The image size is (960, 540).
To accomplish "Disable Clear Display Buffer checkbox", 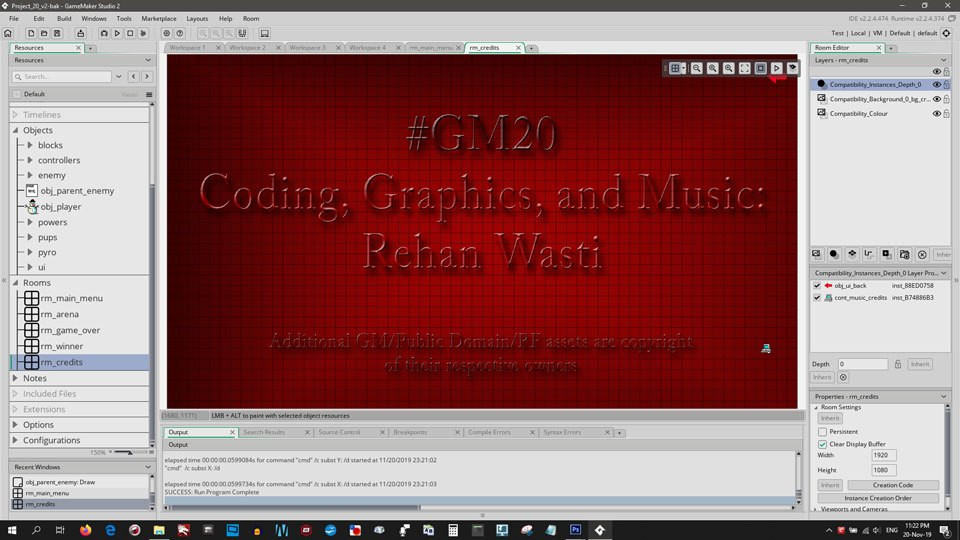I will [822, 444].
